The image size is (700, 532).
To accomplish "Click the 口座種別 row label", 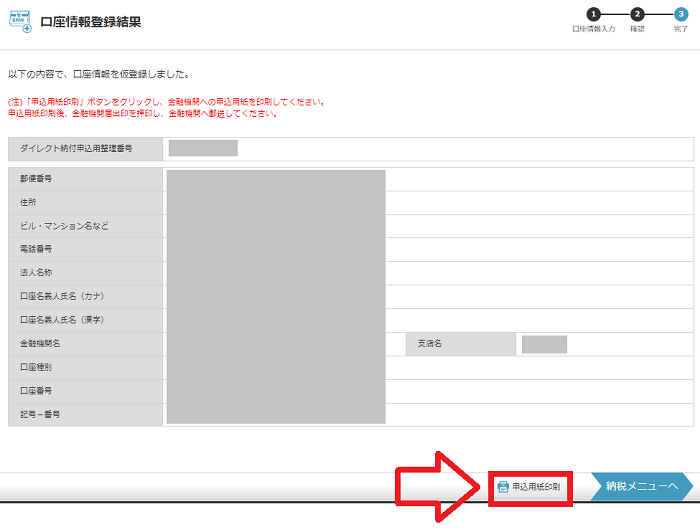I will (x=36, y=367).
